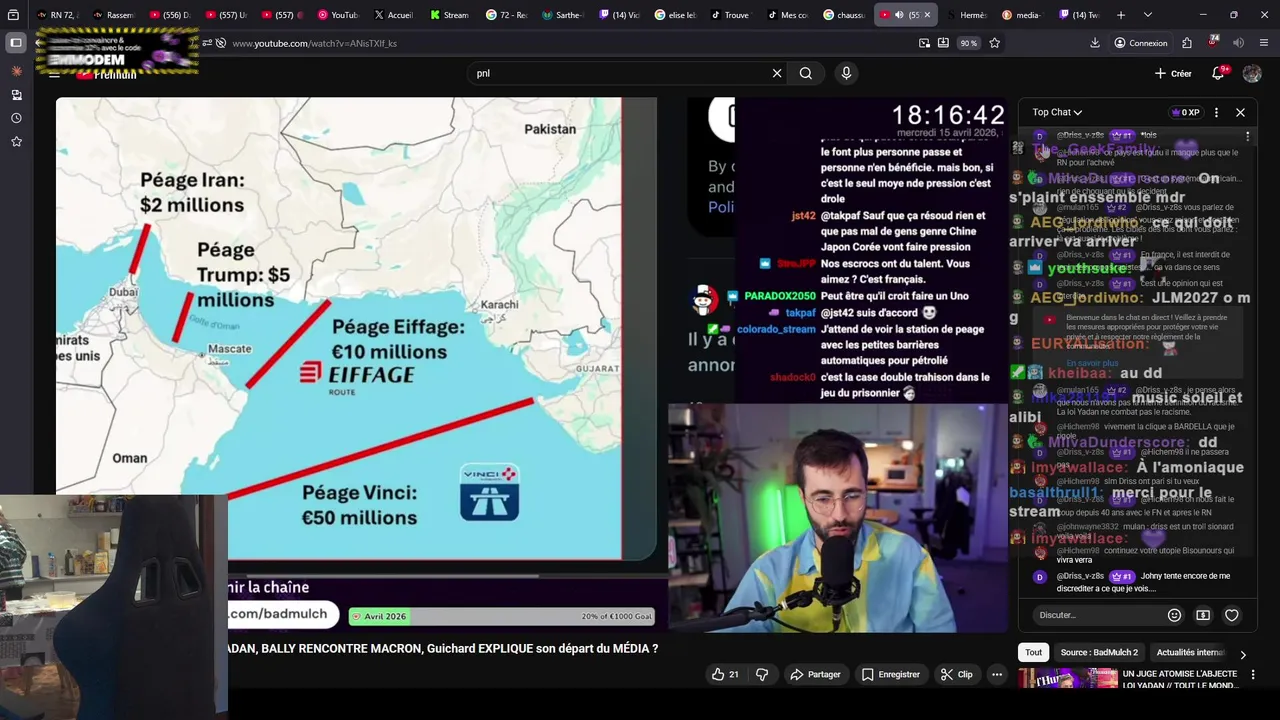Mute audio on the active YouTube tab
Viewport: 1280px width, 720px height.
[x=899, y=15]
